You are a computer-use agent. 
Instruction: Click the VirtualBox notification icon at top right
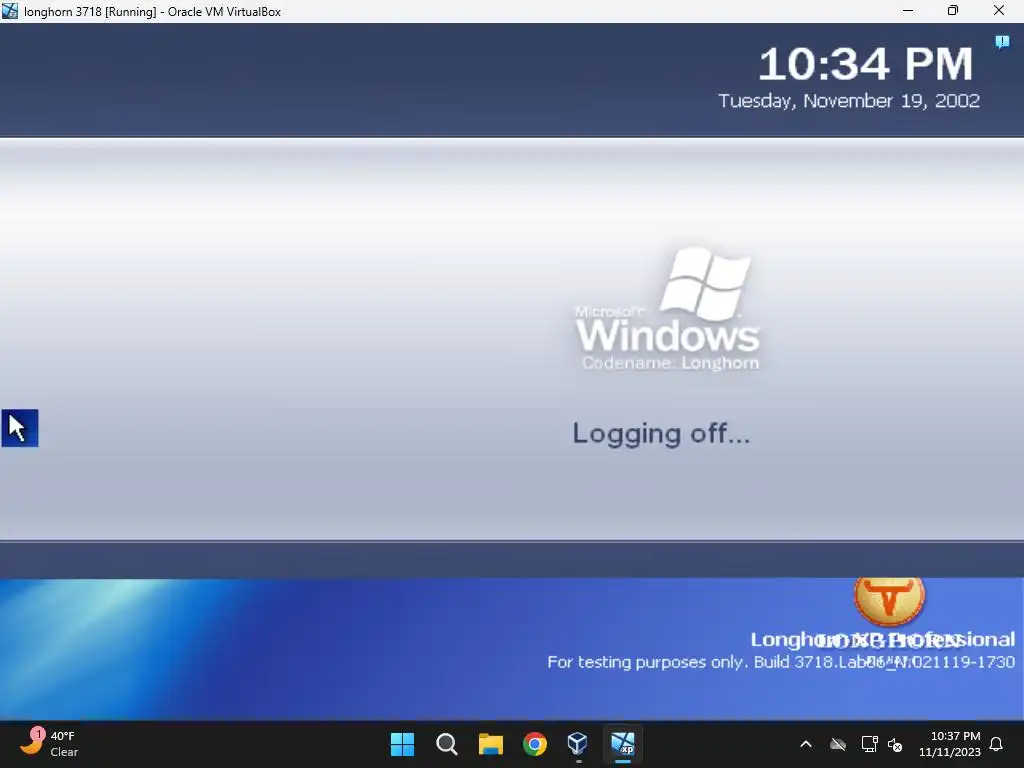tap(1002, 42)
